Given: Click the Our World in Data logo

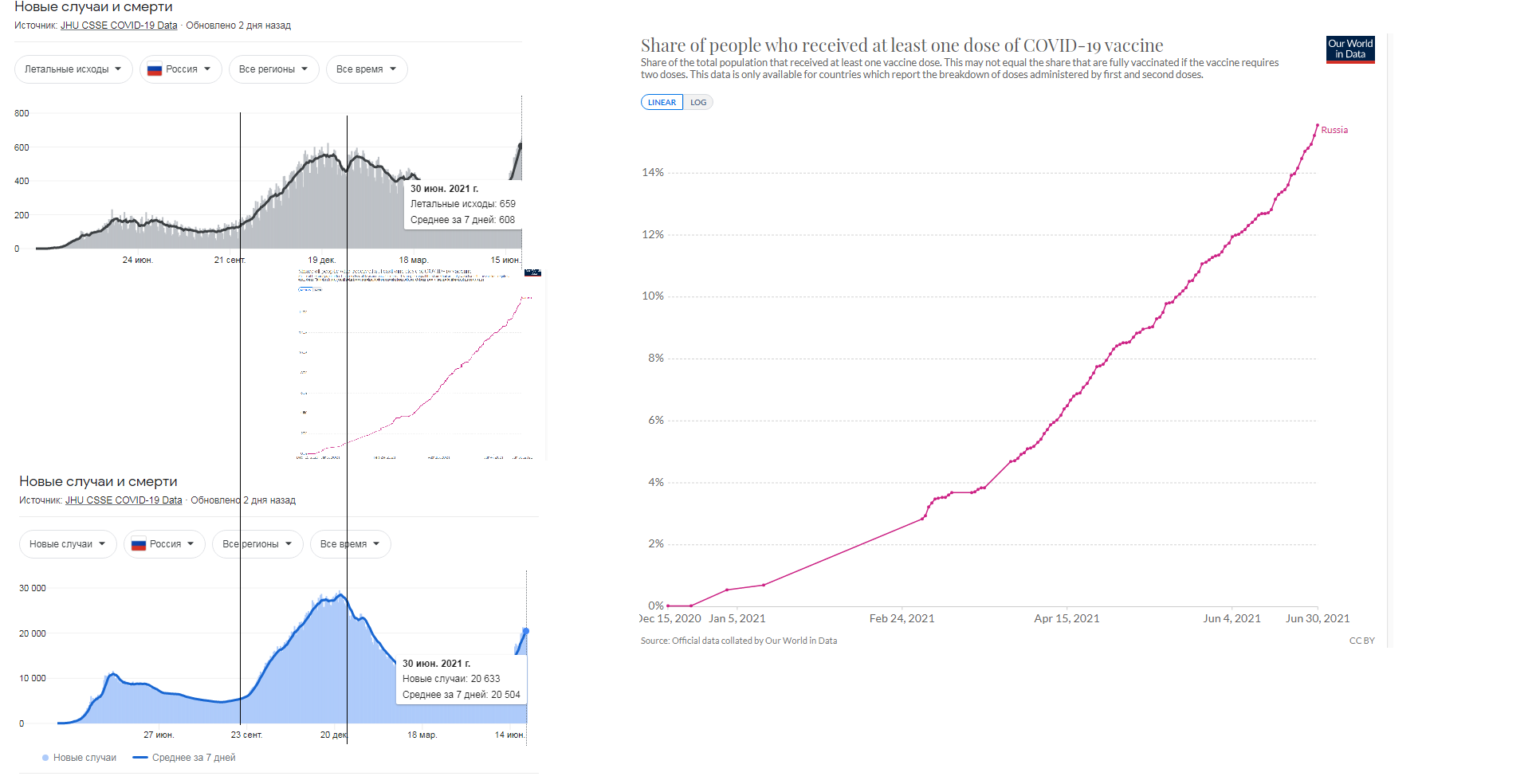Looking at the screenshot, I should [1350, 49].
